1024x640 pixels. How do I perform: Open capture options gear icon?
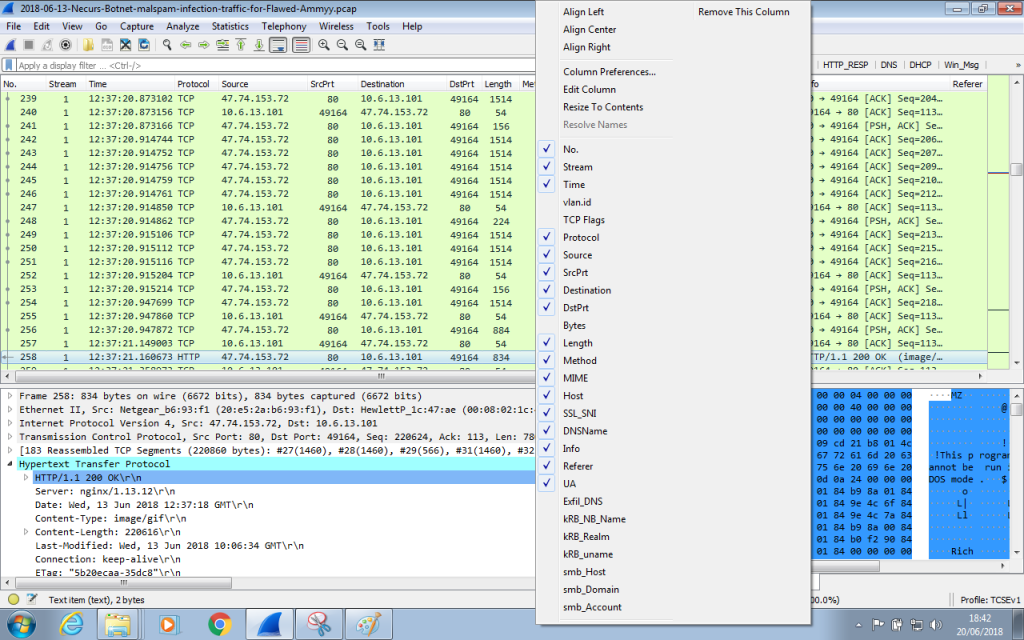pos(65,45)
